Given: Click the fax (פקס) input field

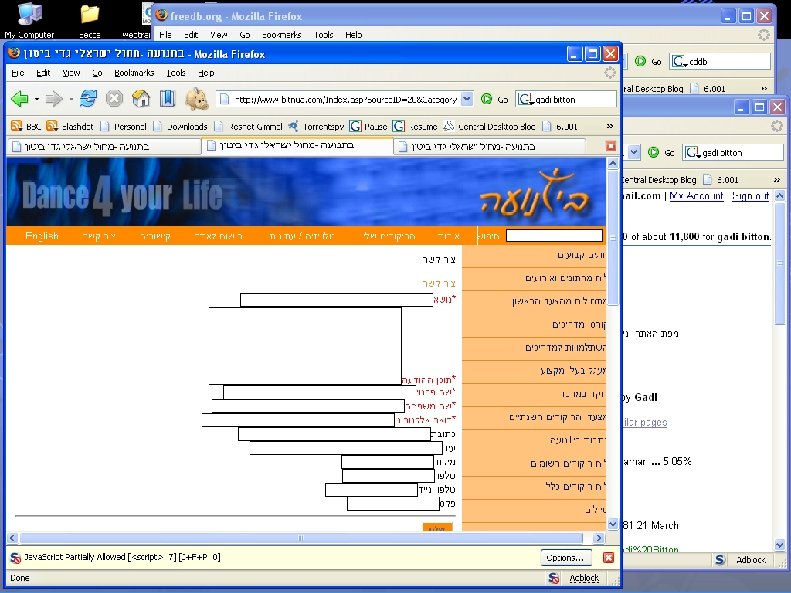Looking at the screenshot, I should pyautogui.click(x=393, y=504).
